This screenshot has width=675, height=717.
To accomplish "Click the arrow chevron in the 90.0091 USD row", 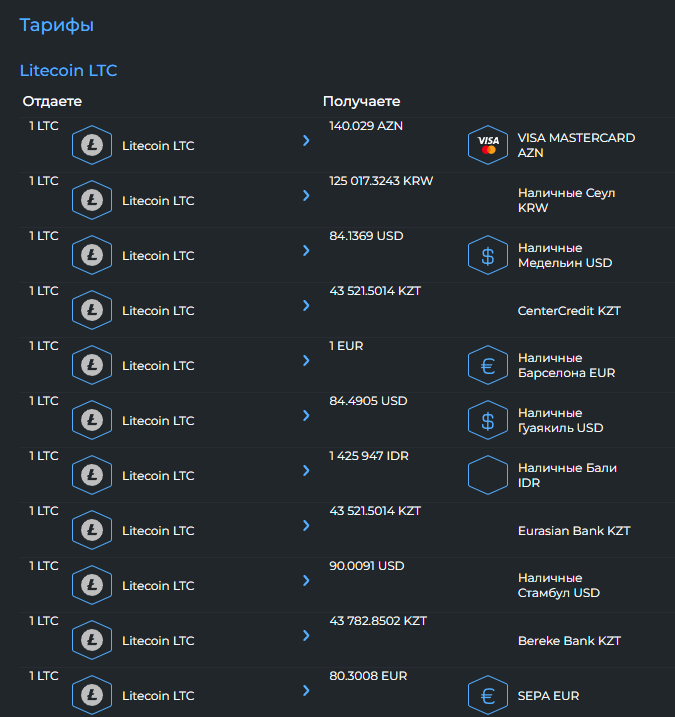I will (306, 580).
